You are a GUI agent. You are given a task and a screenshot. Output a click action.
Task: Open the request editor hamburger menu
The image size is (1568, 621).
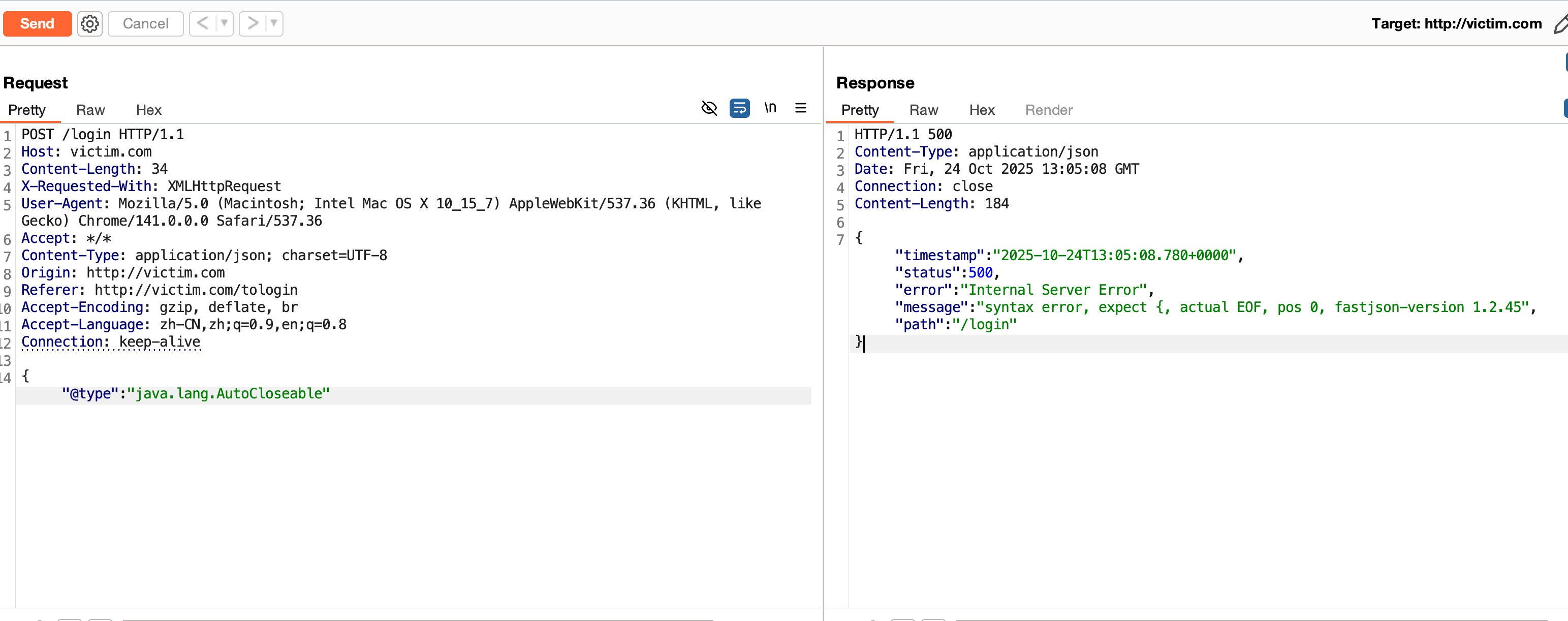[800, 108]
